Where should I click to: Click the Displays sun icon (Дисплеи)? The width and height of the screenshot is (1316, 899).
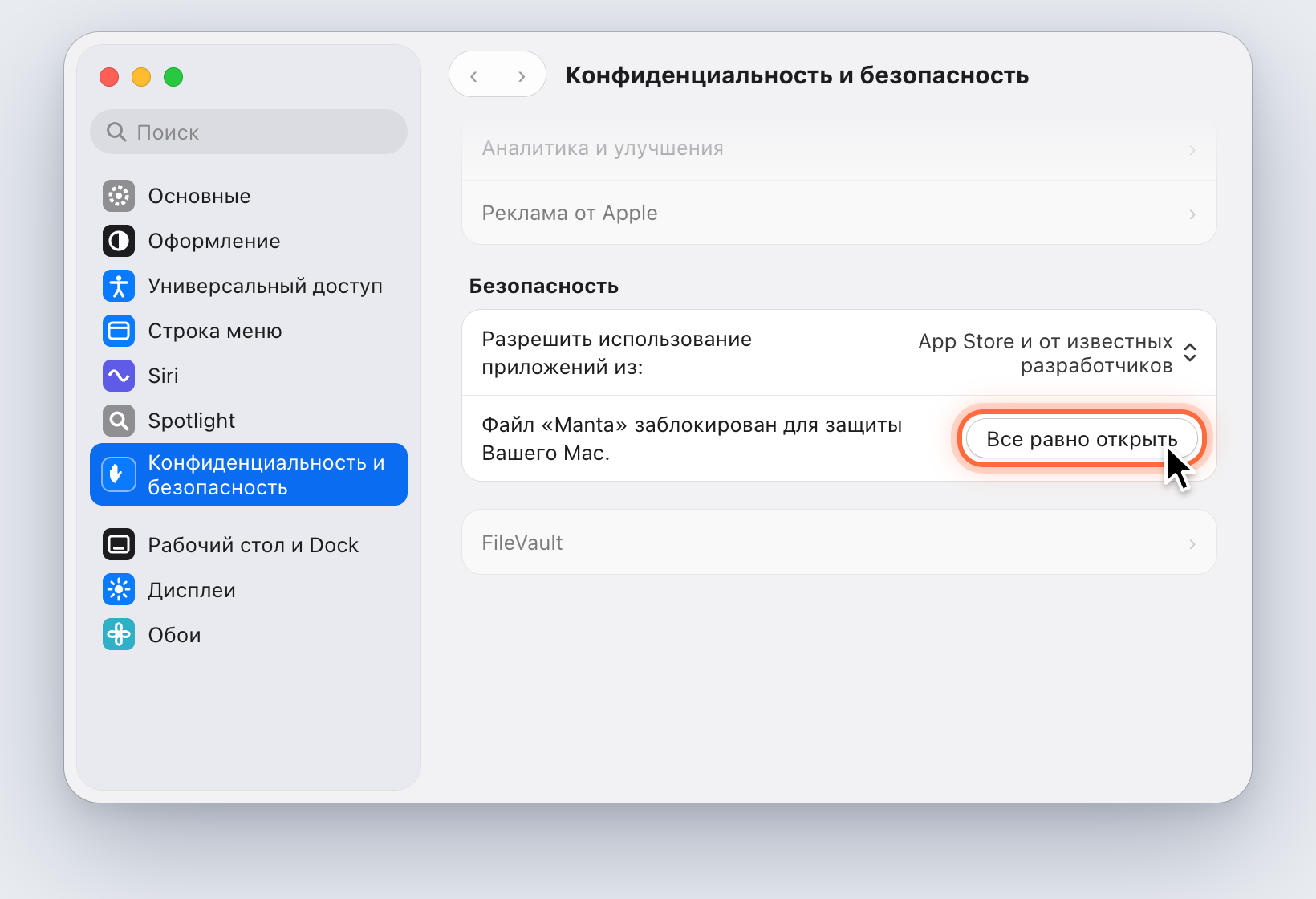[x=119, y=590]
